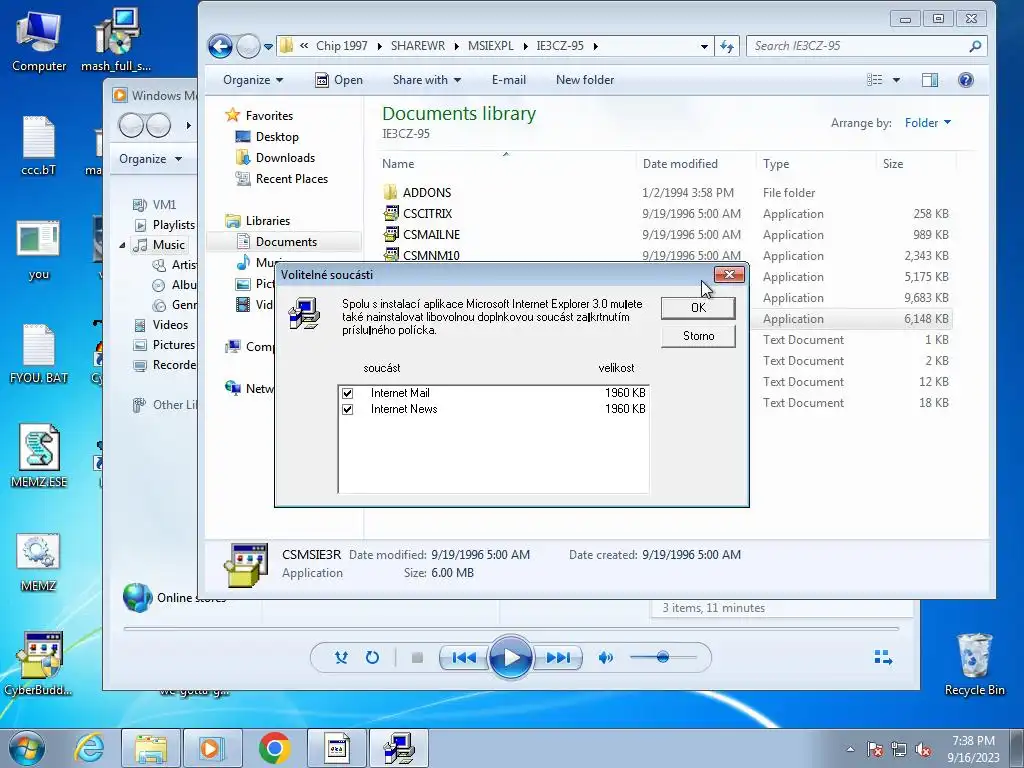
Task: Collapse the Music node in Media Player
Action: pyautogui.click(x=123, y=246)
